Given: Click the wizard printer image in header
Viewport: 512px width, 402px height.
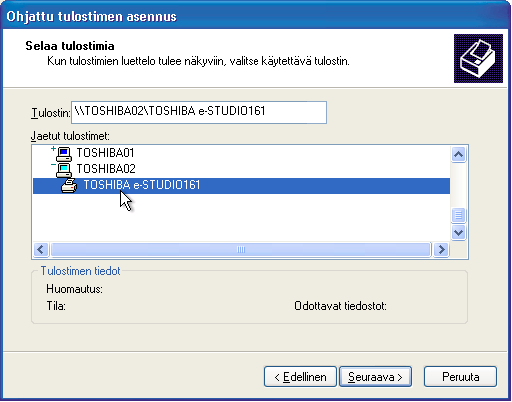Looking at the screenshot, I should click(x=478, y=58).
